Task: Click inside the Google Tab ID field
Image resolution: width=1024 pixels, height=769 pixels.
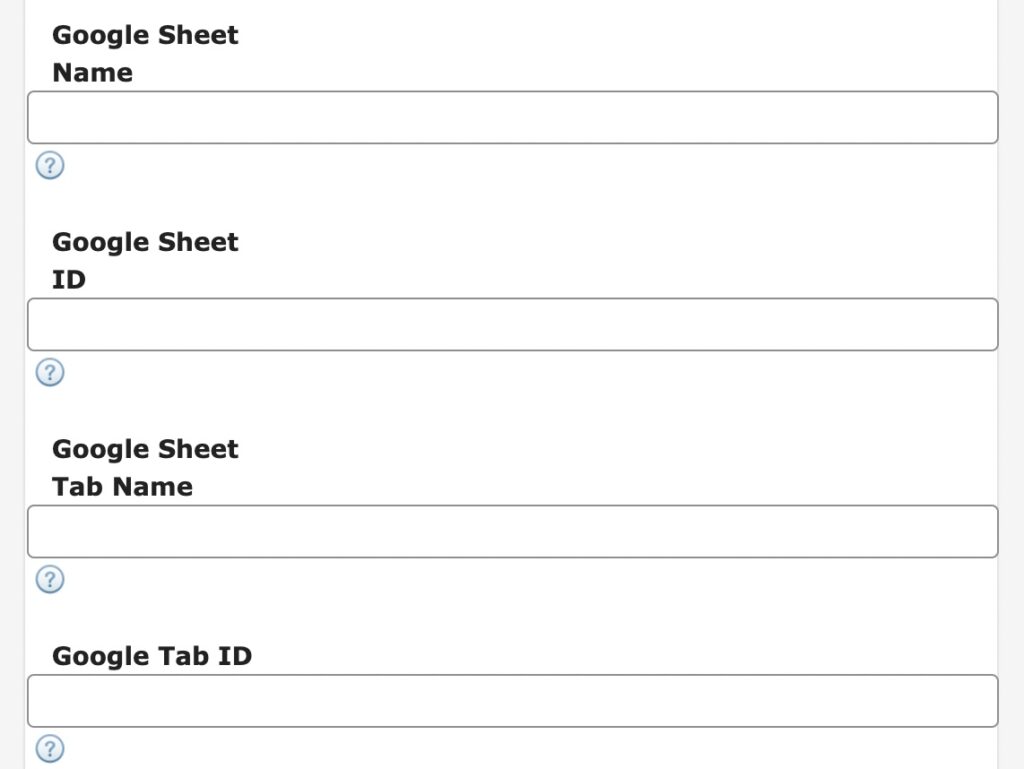Action: pos(512,701)
